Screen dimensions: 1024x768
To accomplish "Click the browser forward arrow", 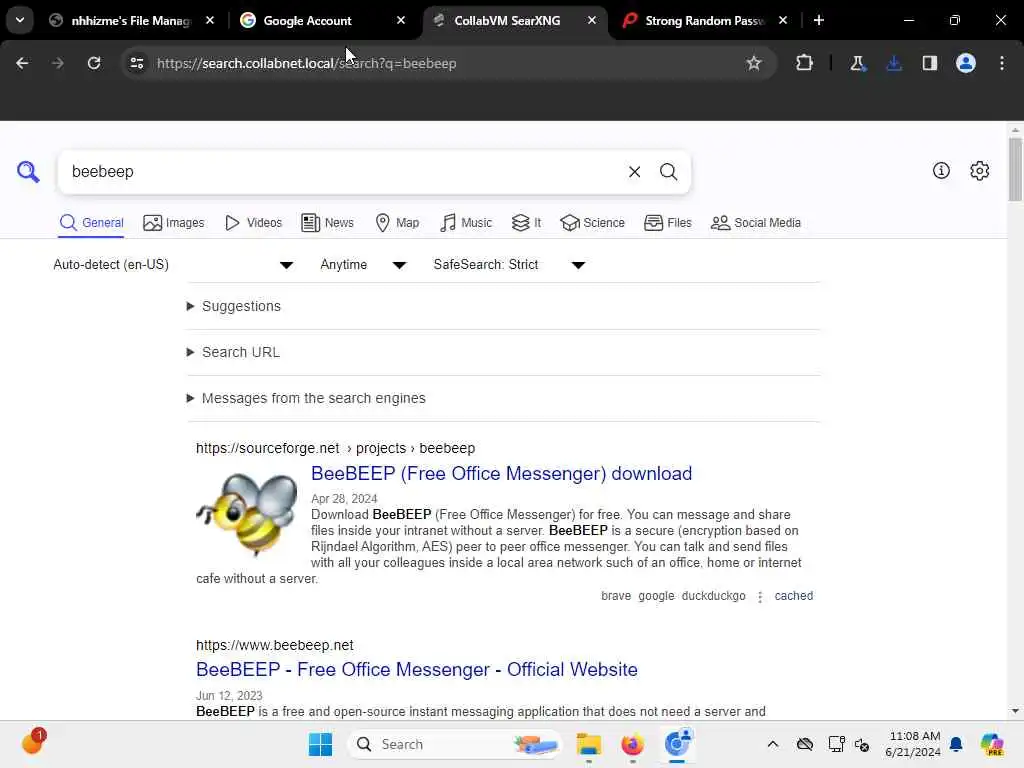I will point(57,63).
